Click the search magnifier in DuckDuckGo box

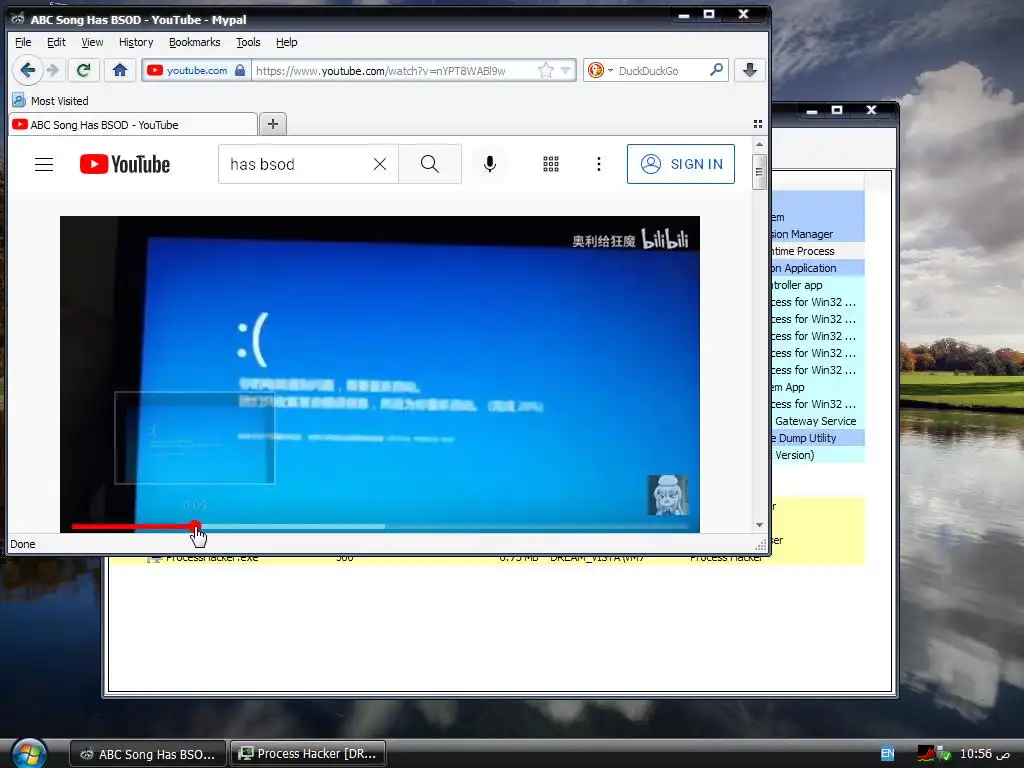(716, 70)
